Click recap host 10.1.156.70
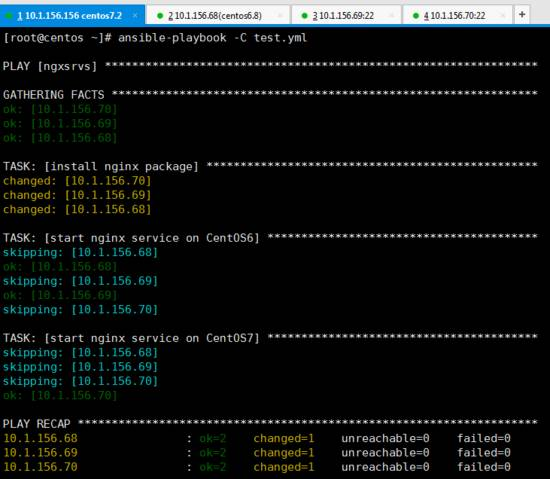The height and width of the screenshot is (479, 550). 40,467
